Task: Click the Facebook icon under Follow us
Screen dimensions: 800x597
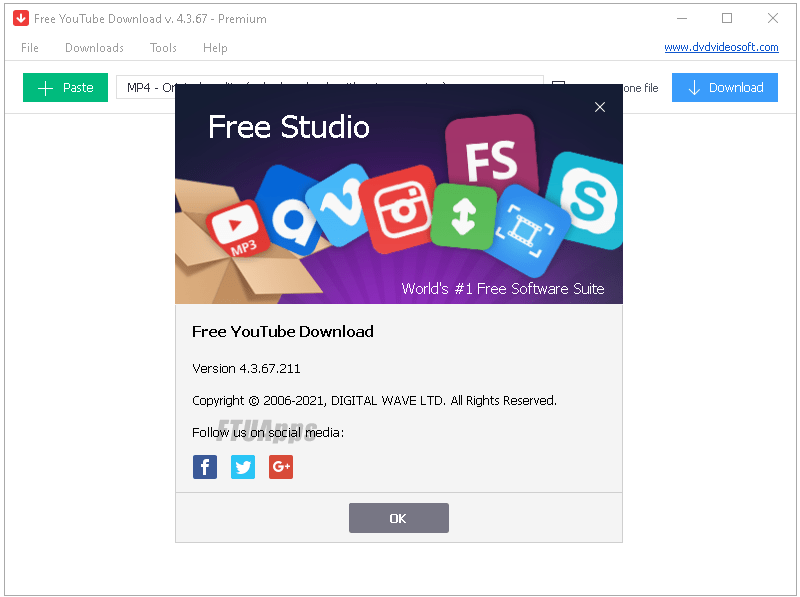Action: (204, 467)
